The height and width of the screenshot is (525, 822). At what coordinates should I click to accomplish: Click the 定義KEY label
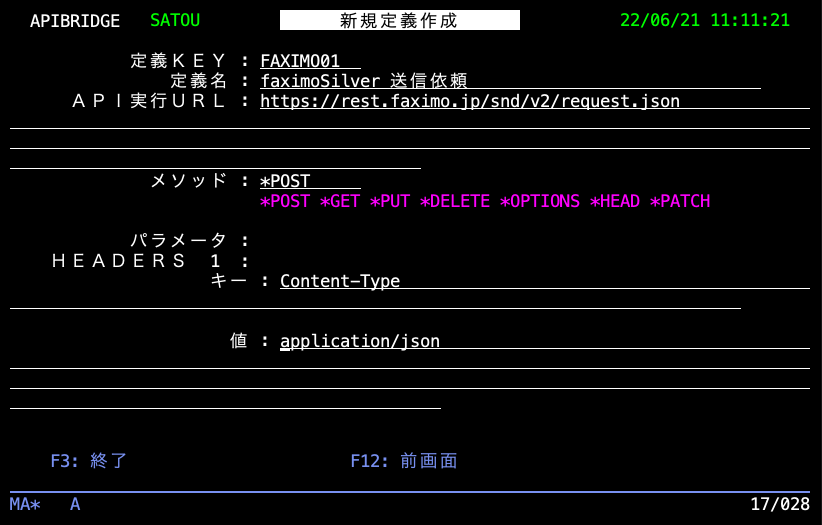point(178,61)
